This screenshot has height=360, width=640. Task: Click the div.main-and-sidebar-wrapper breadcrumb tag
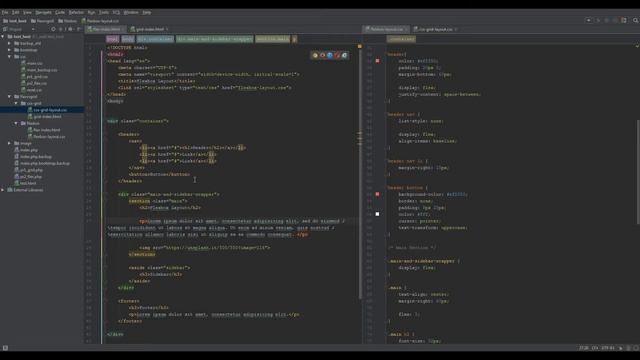click(x=214, y=39)
